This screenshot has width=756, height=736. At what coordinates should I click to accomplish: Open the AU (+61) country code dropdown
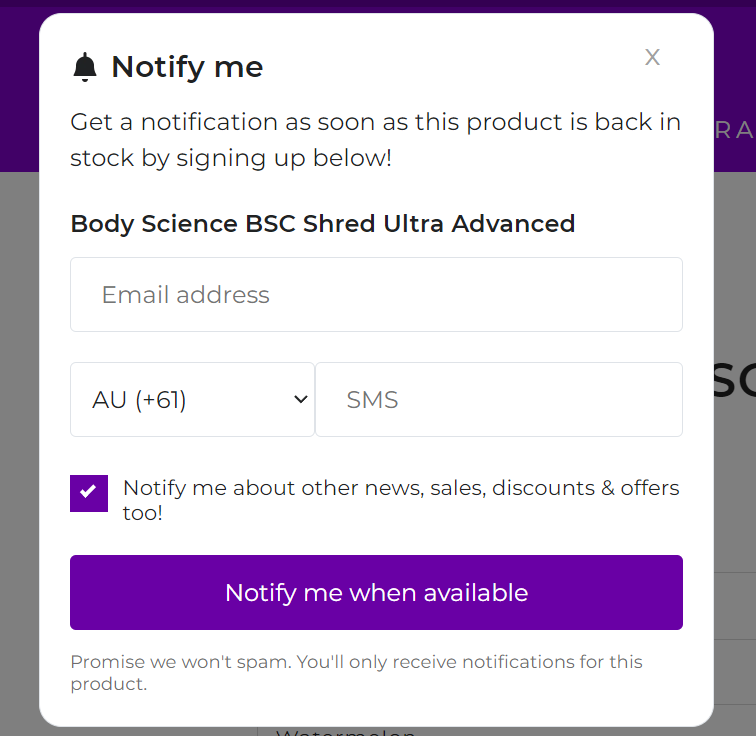(192, 400)
